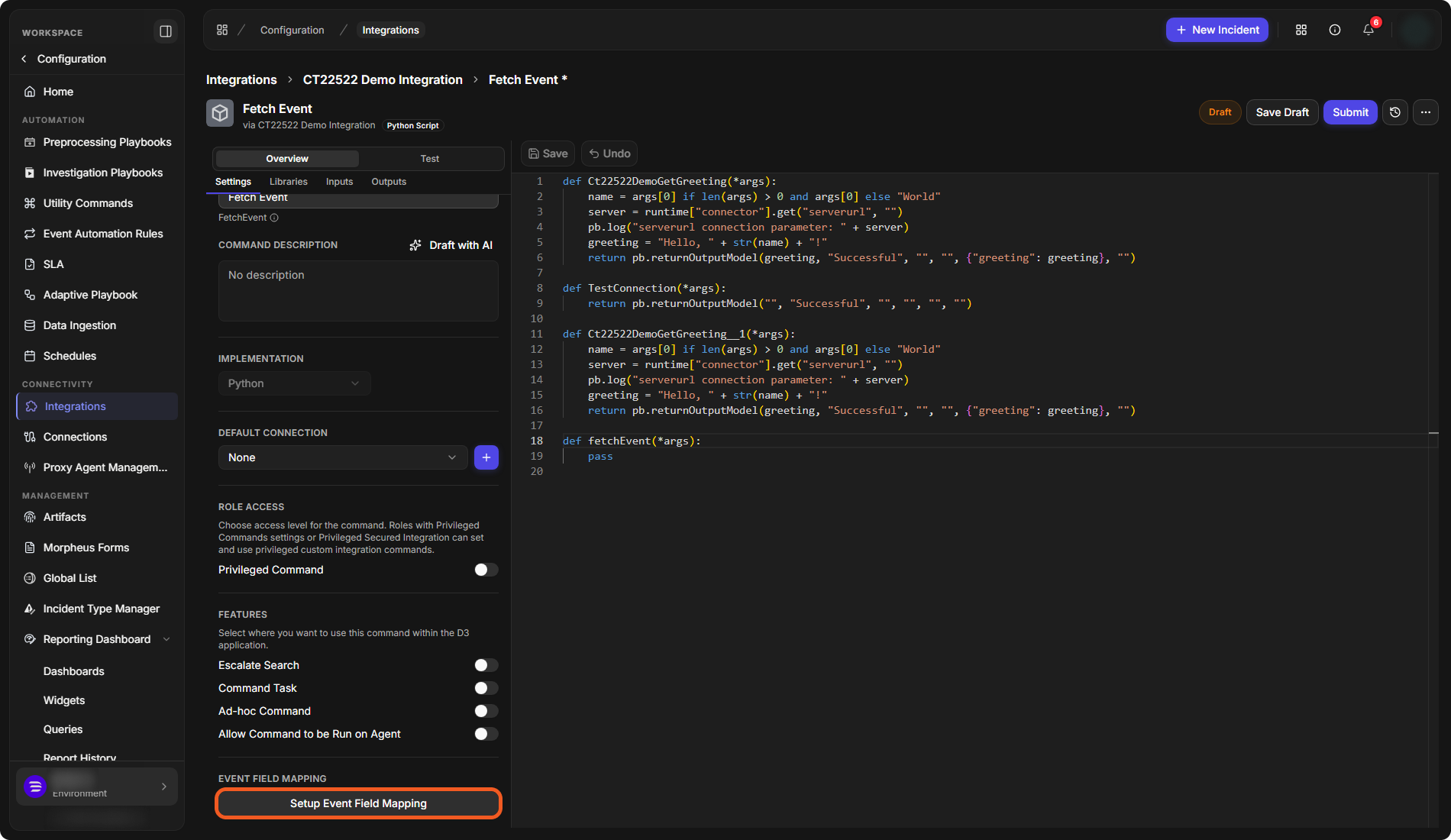Click the Data Ingestion icon
The image size is (1451, 840).
(x=30, y=325)
